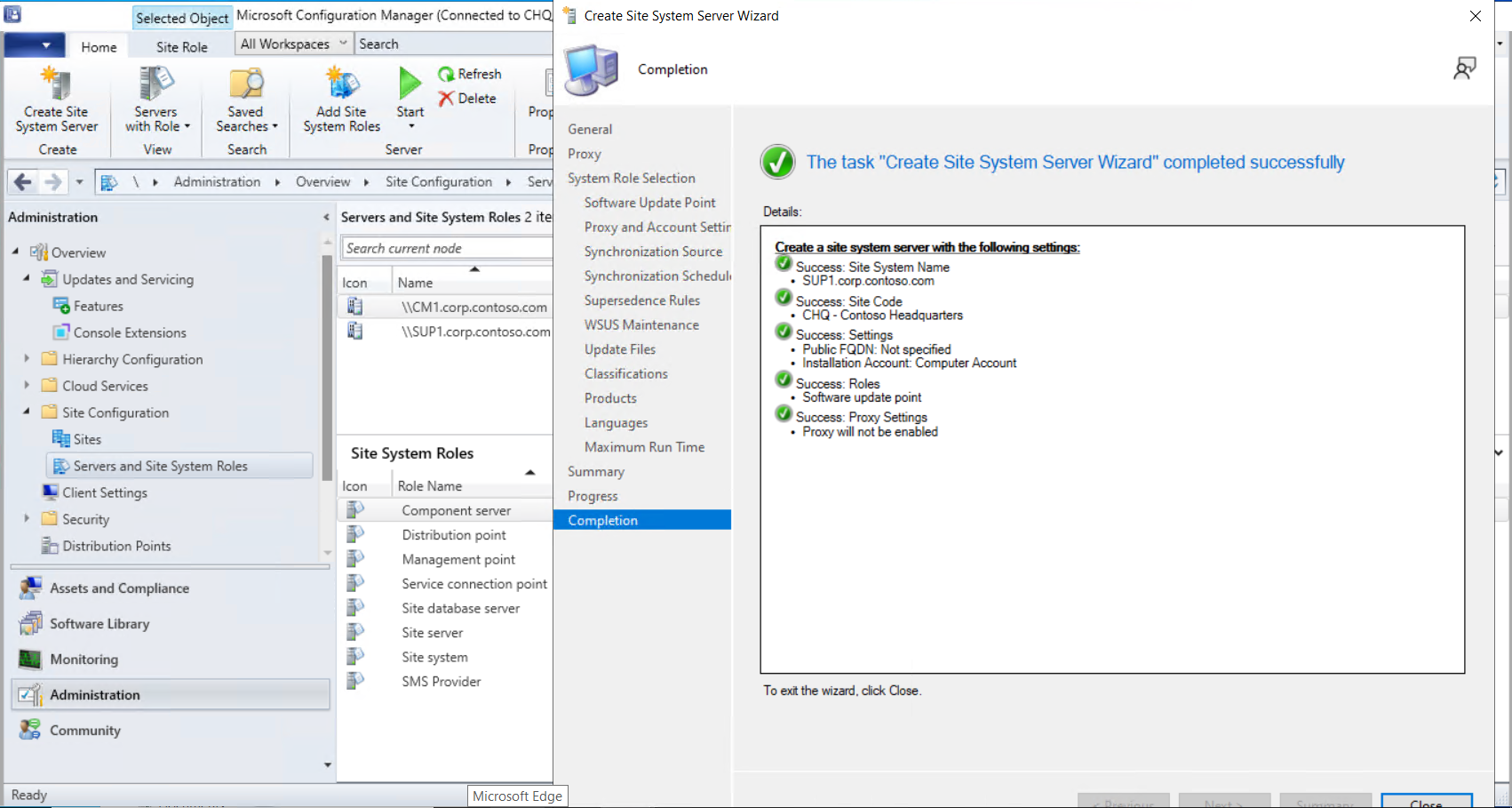Switch to the Home ribbon tab

(99, 47)
